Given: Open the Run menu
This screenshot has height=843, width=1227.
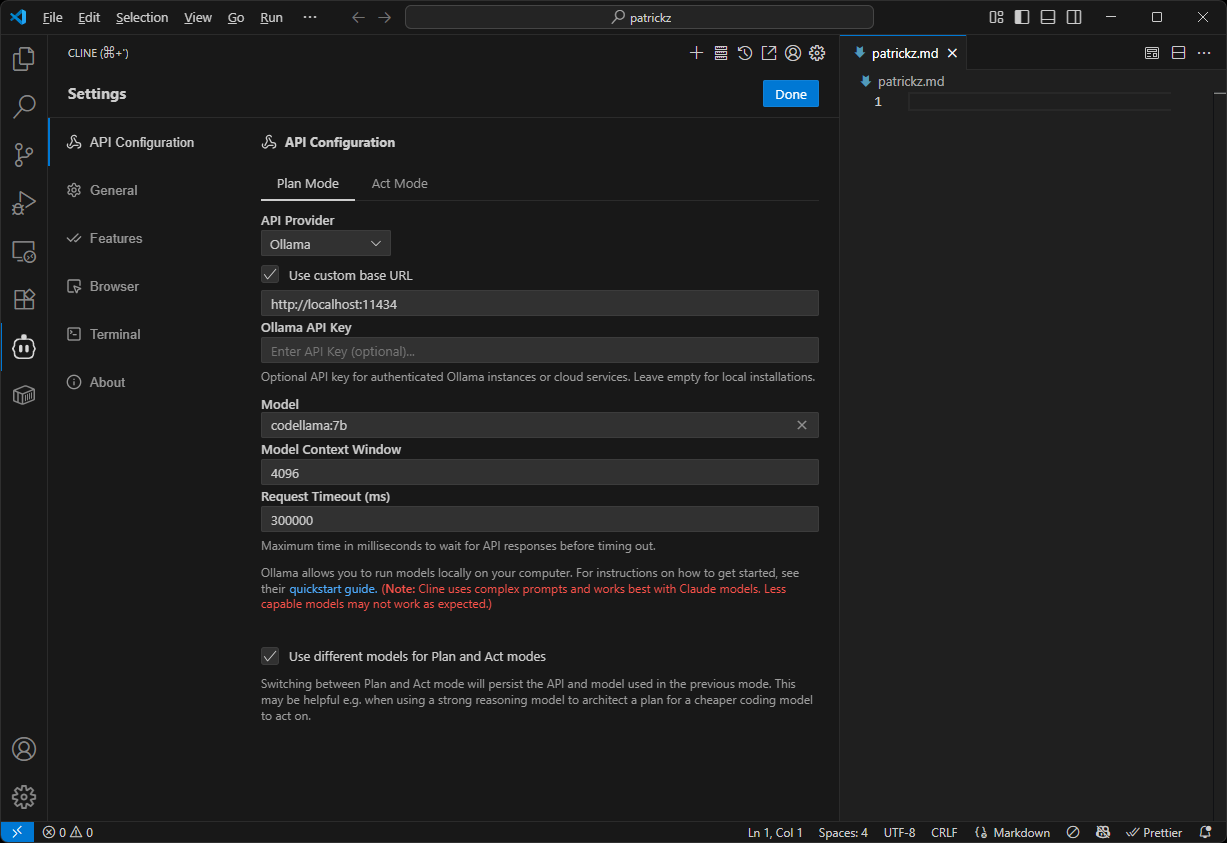Looking at the screenshot, I should [x=271, y=17].
